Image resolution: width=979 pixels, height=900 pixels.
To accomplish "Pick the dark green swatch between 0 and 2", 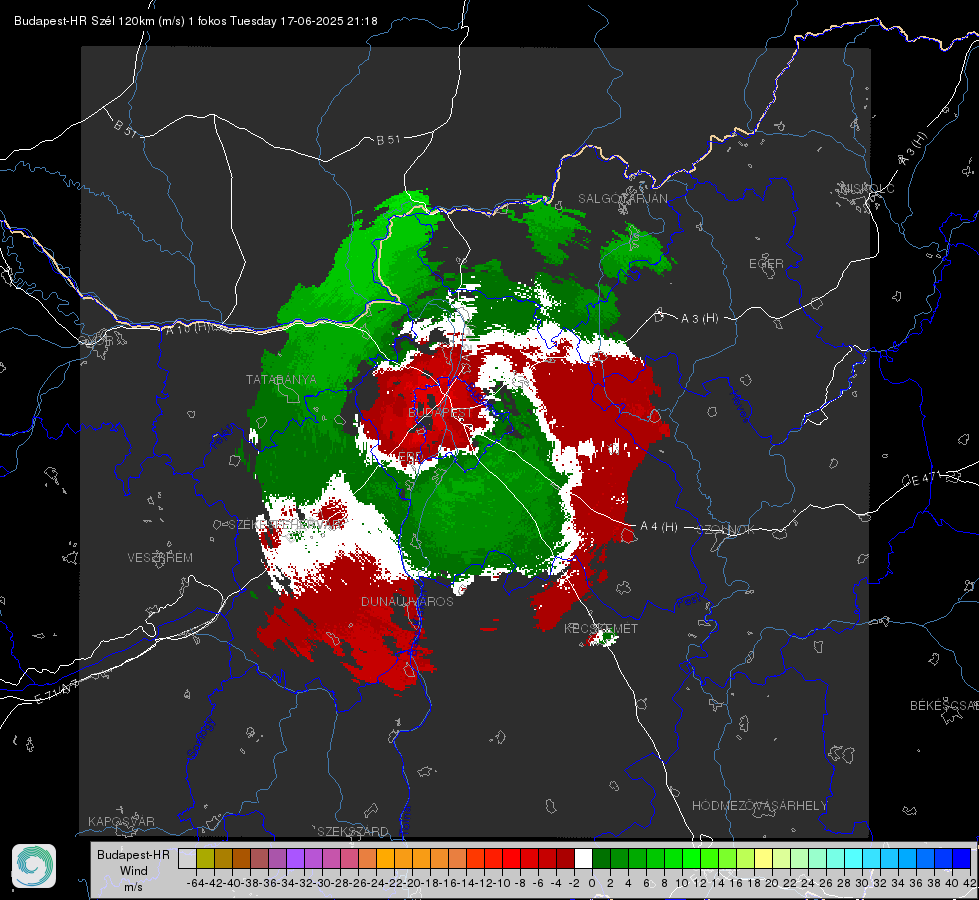I will (601, 858).
